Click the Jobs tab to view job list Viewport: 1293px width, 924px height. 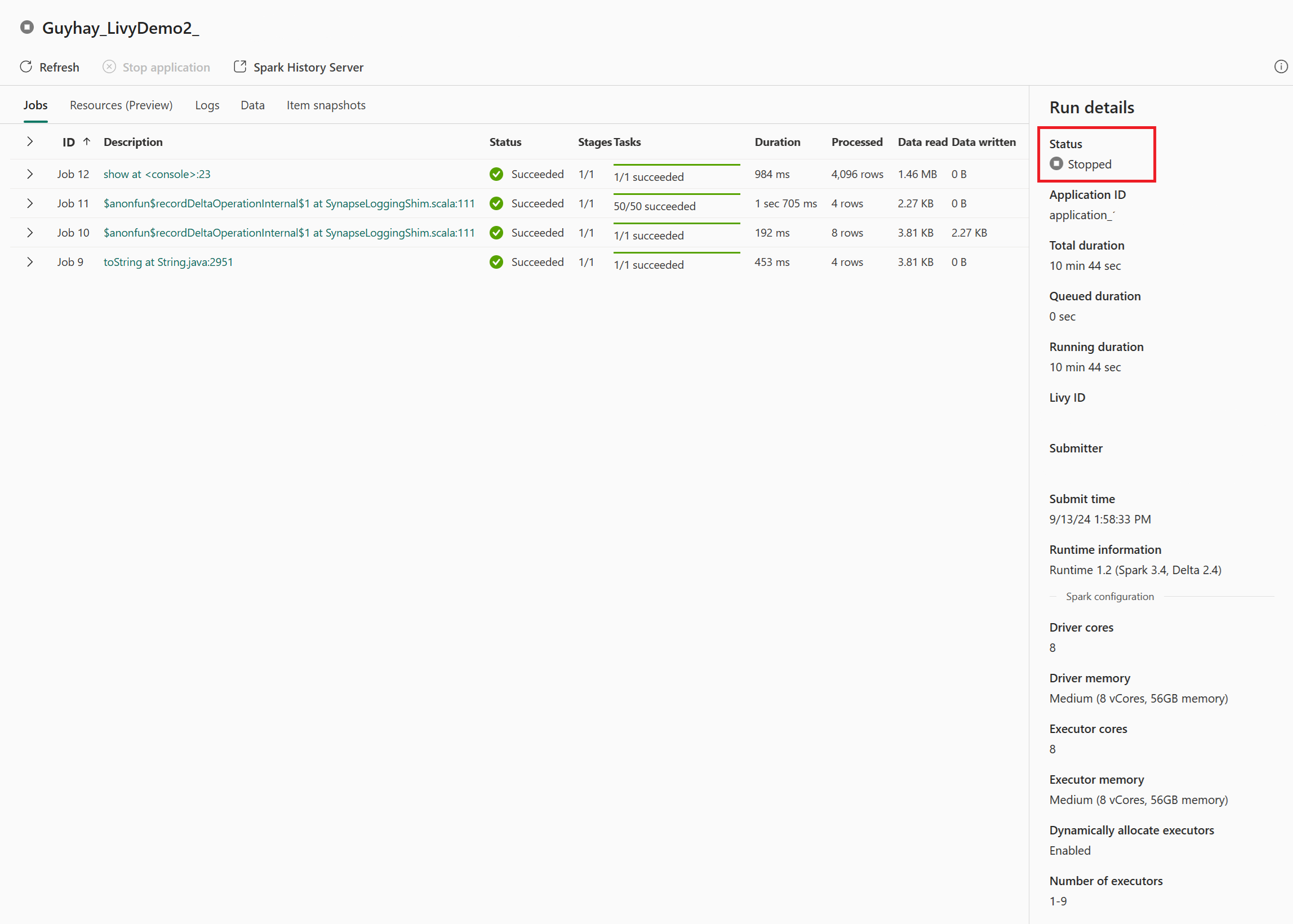pyautogui.click(x=36, y=105)
